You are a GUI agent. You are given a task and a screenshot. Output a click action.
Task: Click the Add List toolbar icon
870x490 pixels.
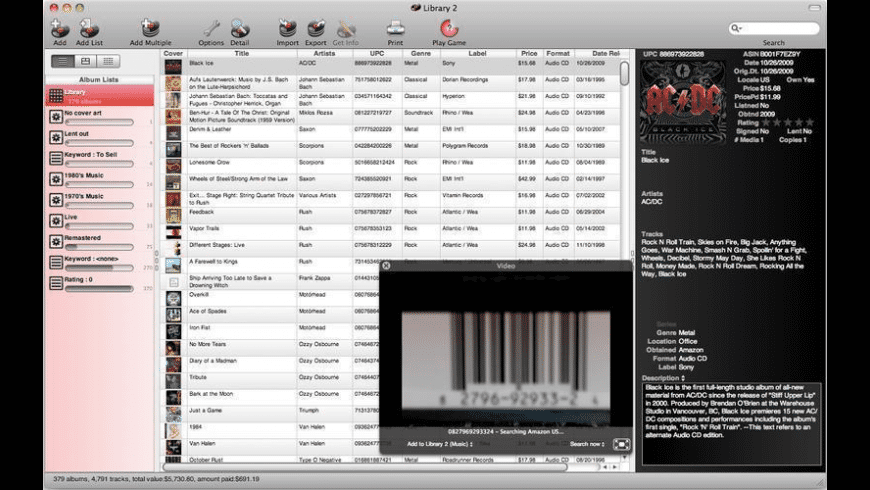click(x=89, y=28)
